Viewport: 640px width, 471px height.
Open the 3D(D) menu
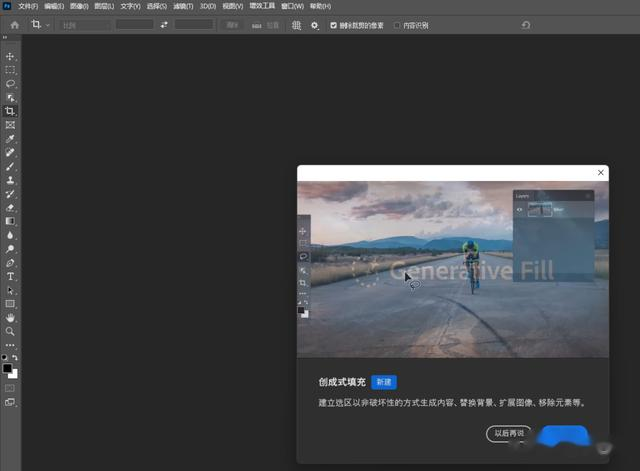tap(208, 7)
